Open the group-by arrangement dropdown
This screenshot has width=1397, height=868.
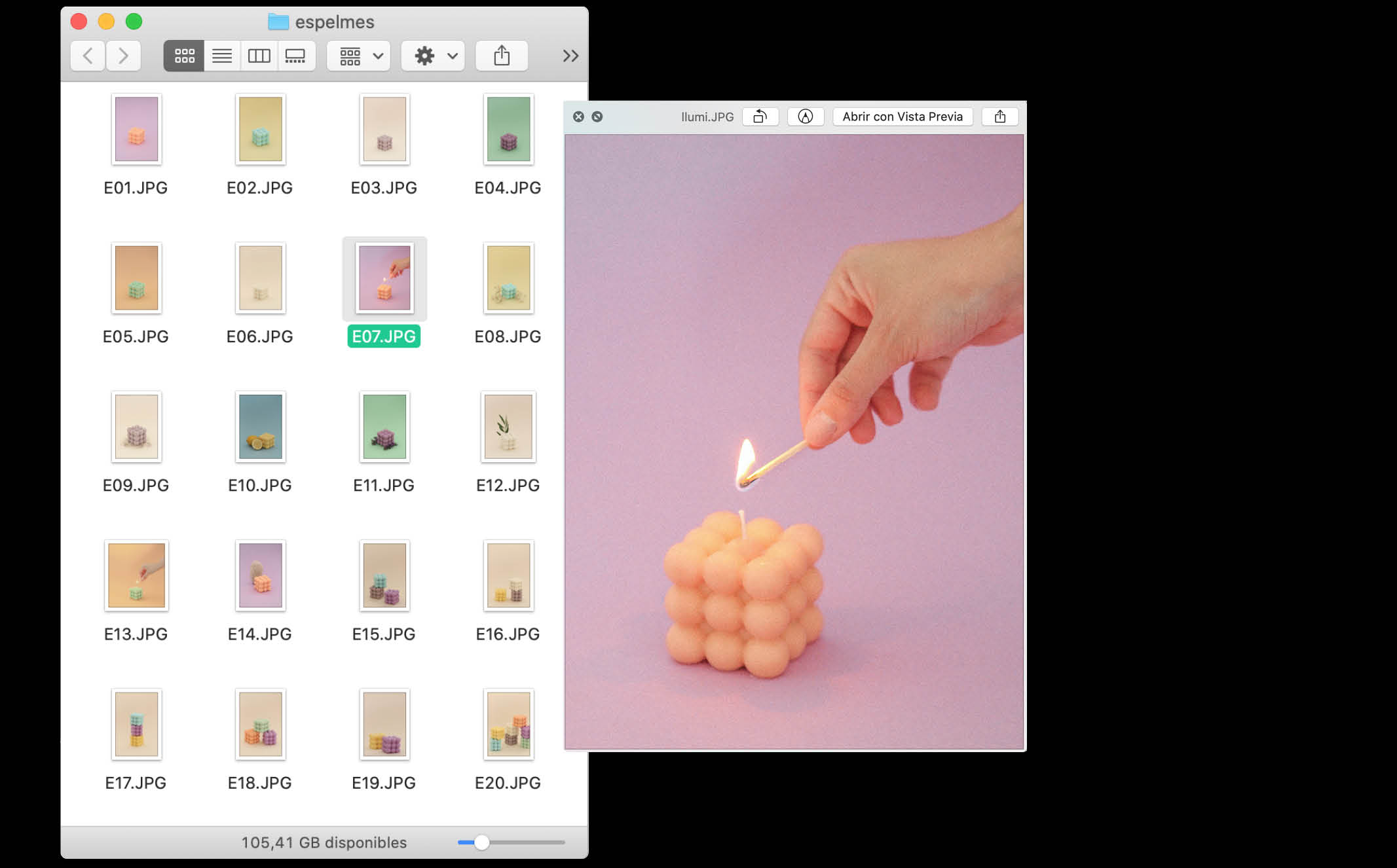(359, 56)
